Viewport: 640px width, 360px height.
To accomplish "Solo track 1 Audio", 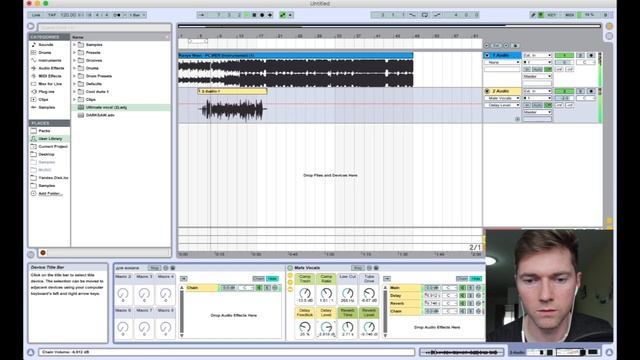I will coord(580,55).
